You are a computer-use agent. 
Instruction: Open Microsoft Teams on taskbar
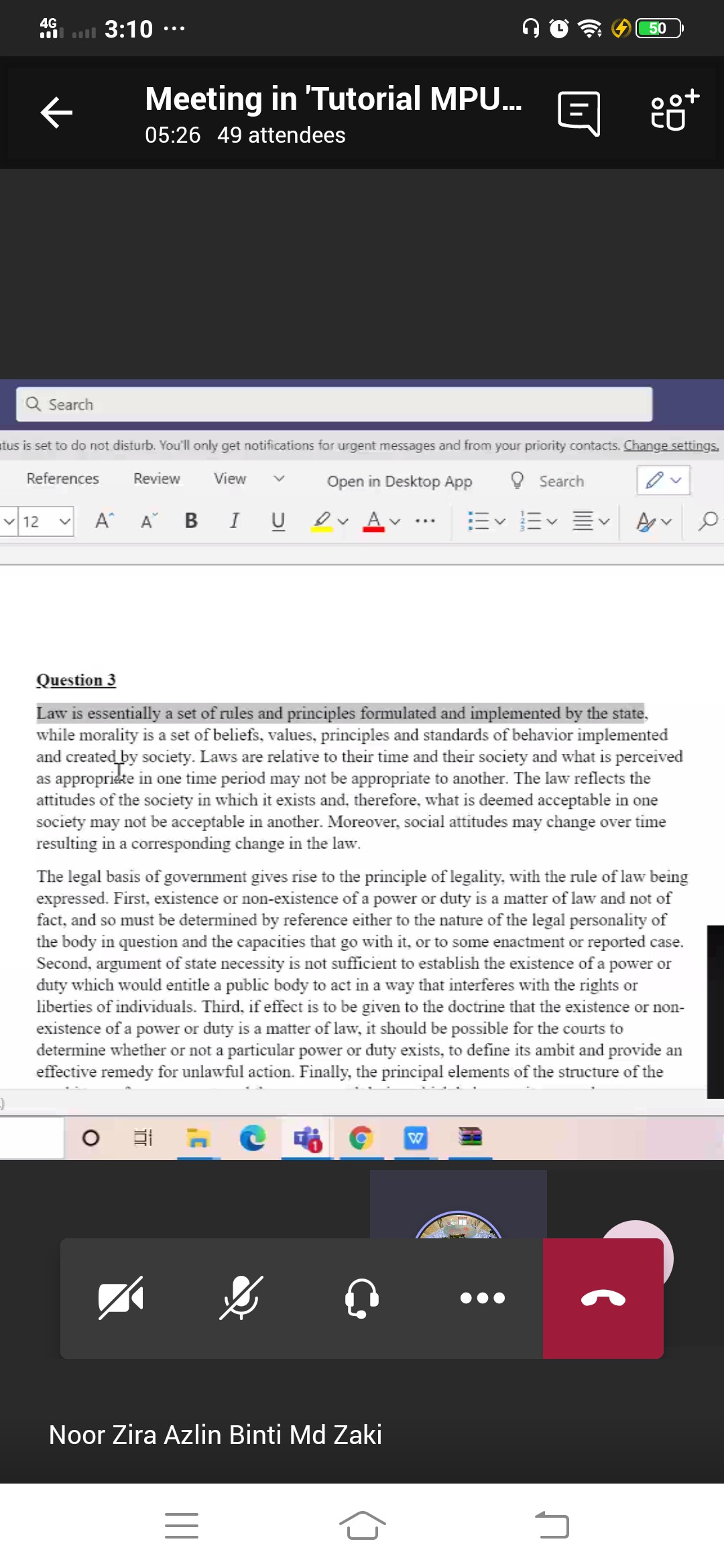click(x=308, y=1138)
